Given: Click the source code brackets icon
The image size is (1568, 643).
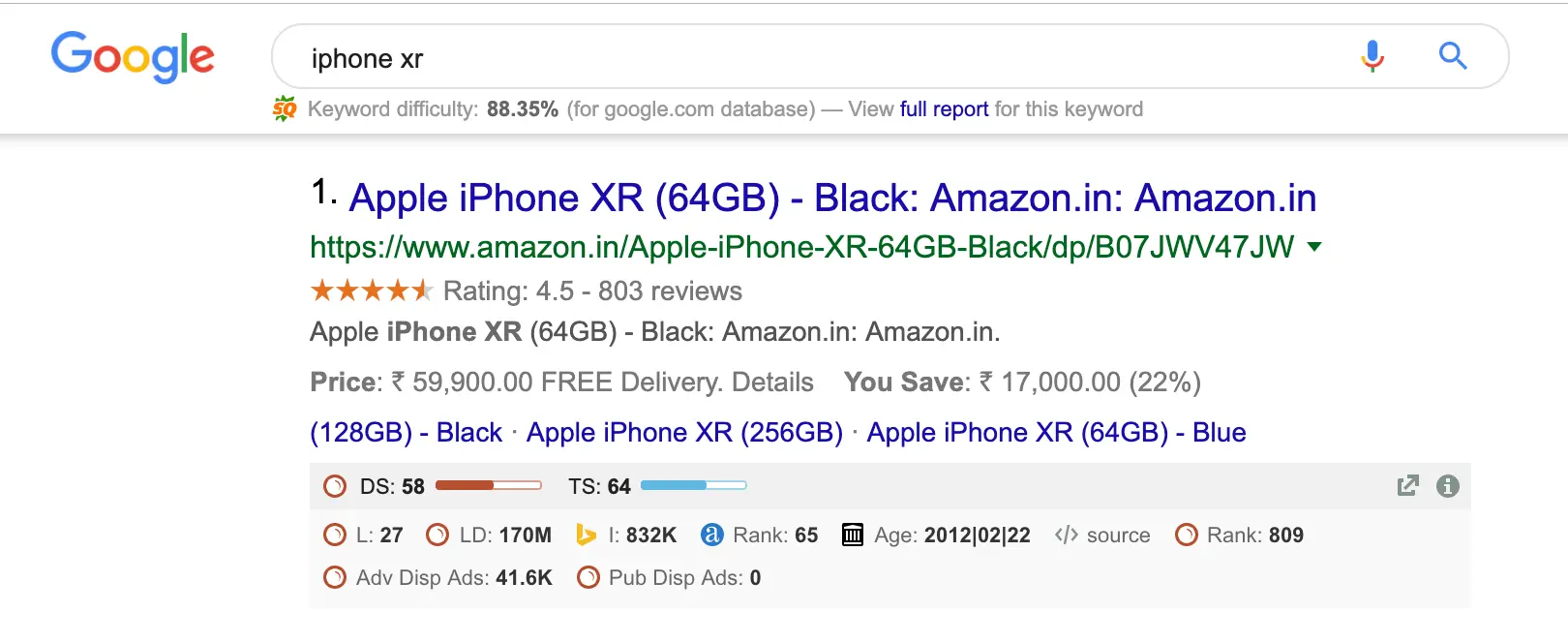Looking at the screenshot, I should [x=1067, y=535].
